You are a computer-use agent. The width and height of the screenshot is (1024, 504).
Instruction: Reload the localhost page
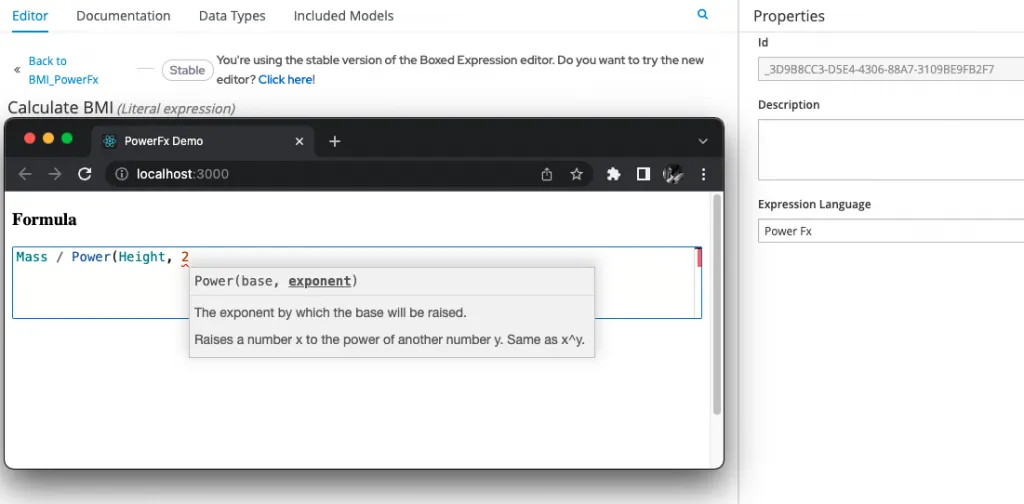[85, 174]
